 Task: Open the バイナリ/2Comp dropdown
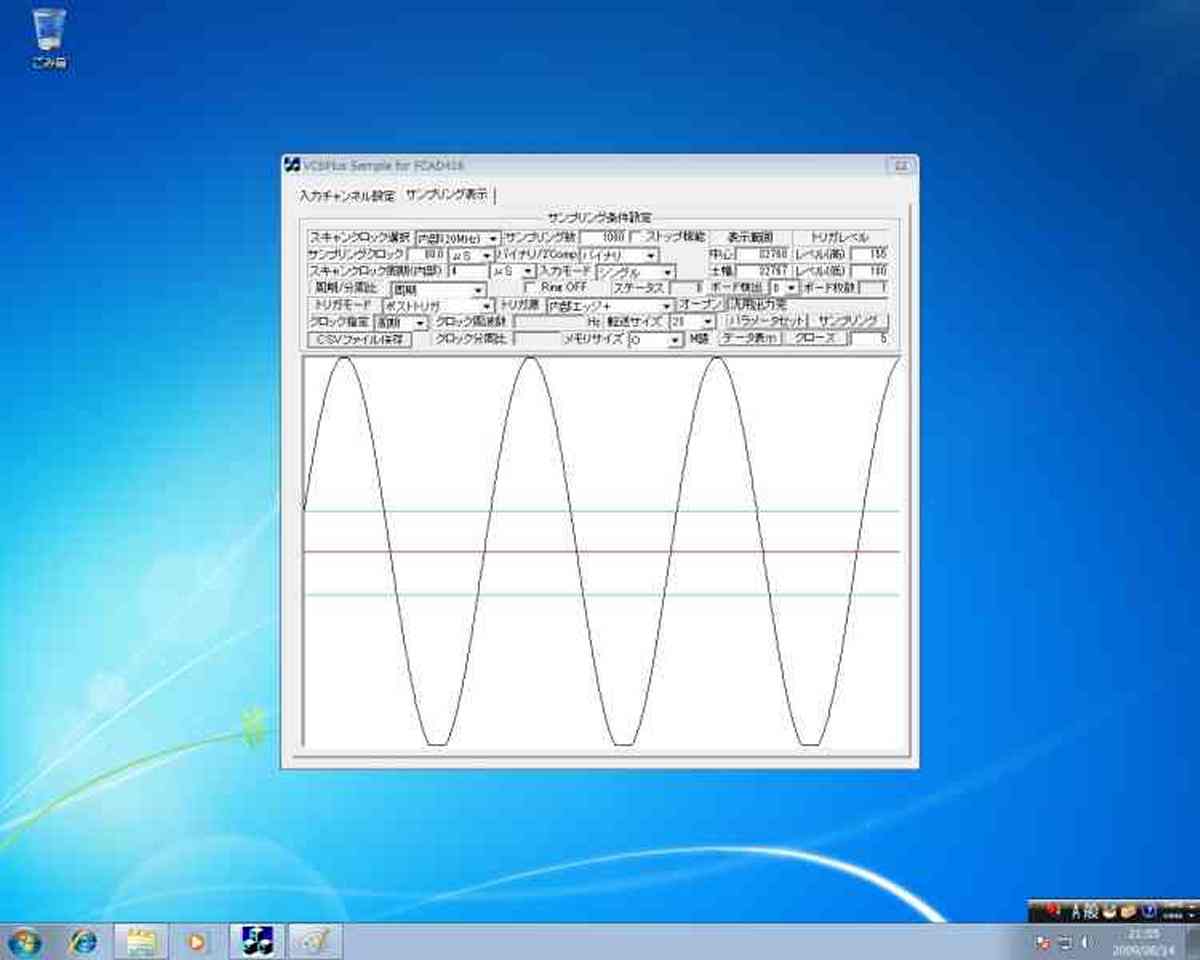click(617, 256)
